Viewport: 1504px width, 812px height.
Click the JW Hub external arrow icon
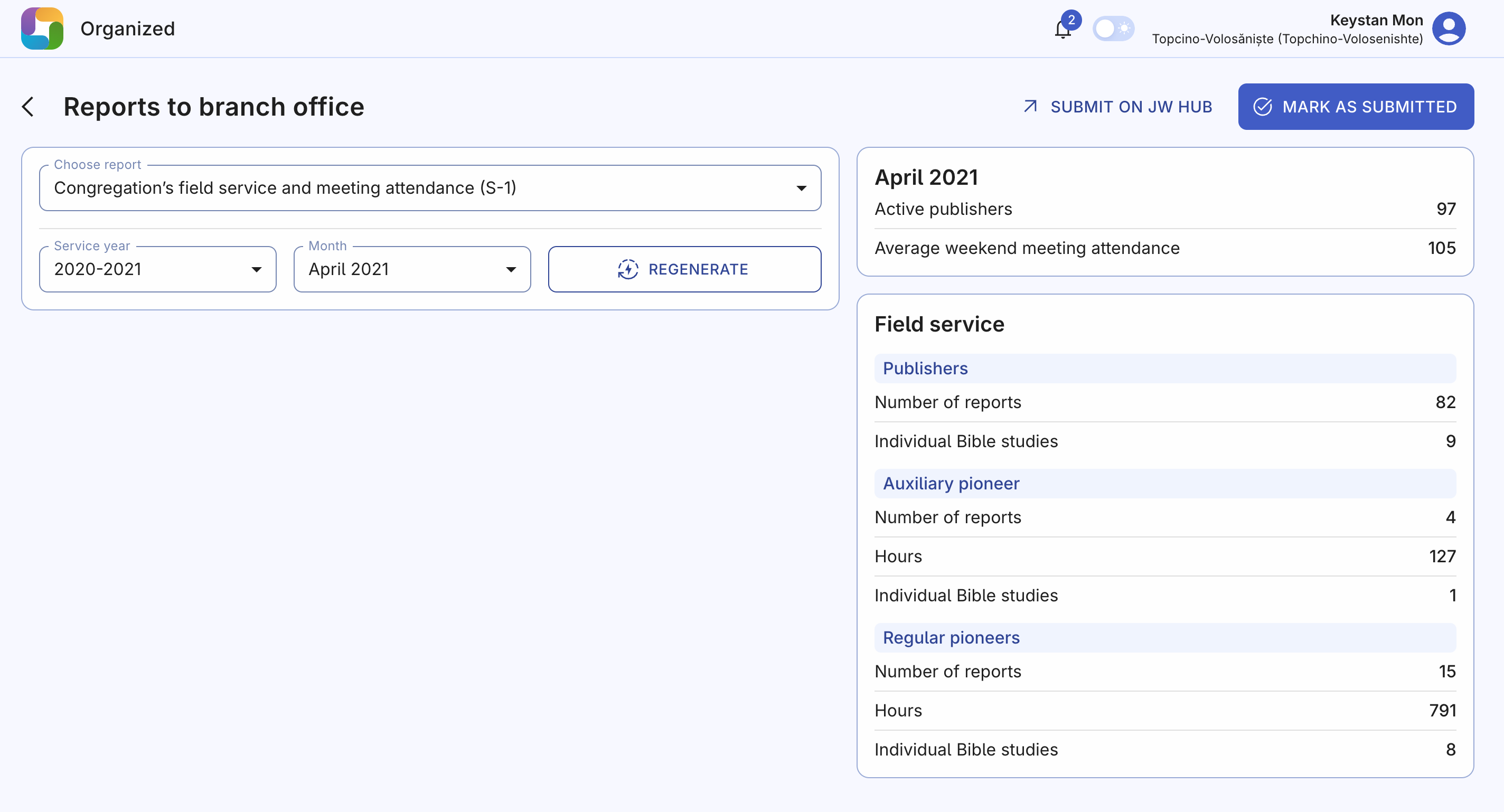[x=1030, y=106]
